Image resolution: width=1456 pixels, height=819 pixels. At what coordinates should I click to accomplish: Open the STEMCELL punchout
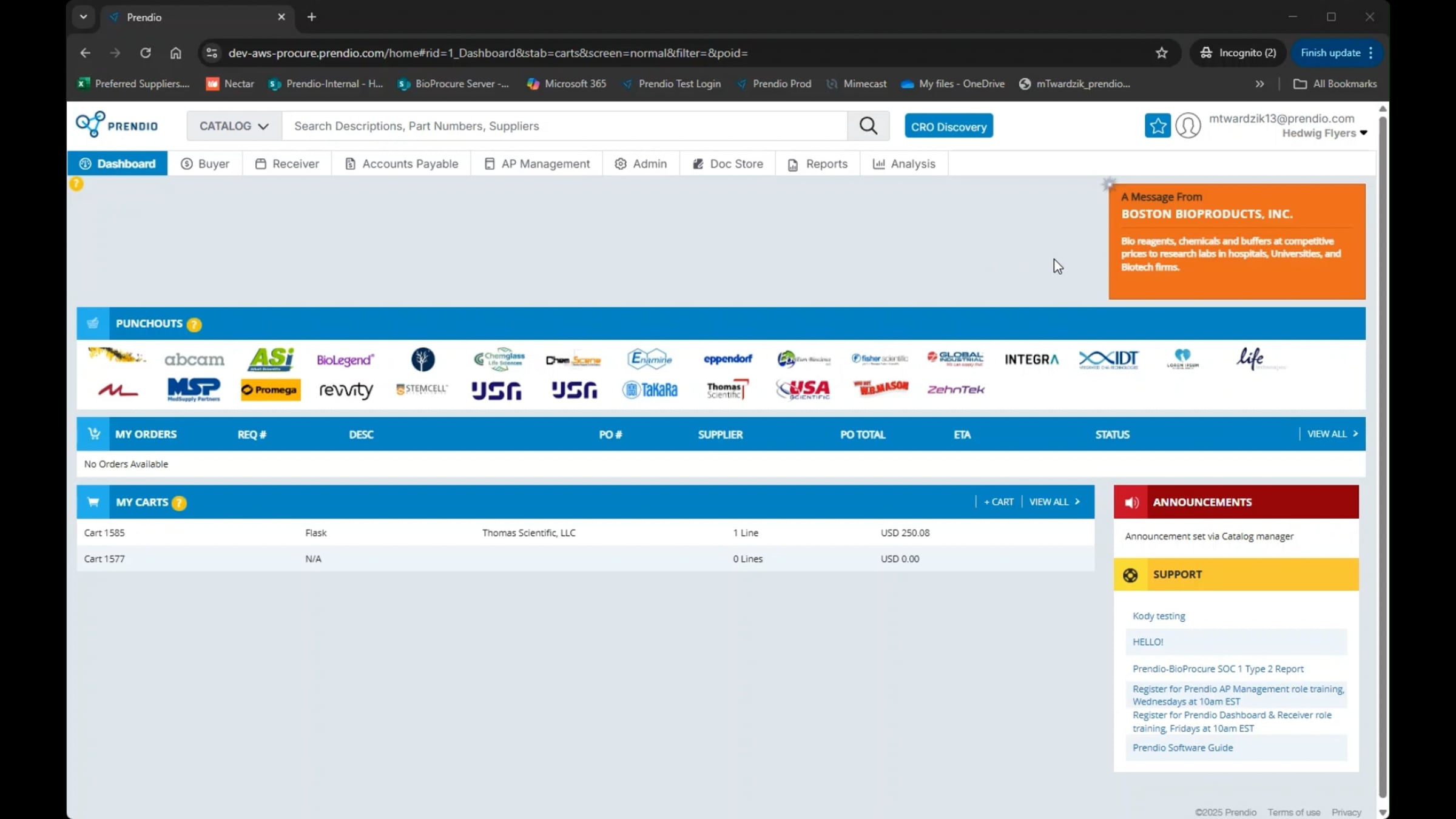pos(422,389)
